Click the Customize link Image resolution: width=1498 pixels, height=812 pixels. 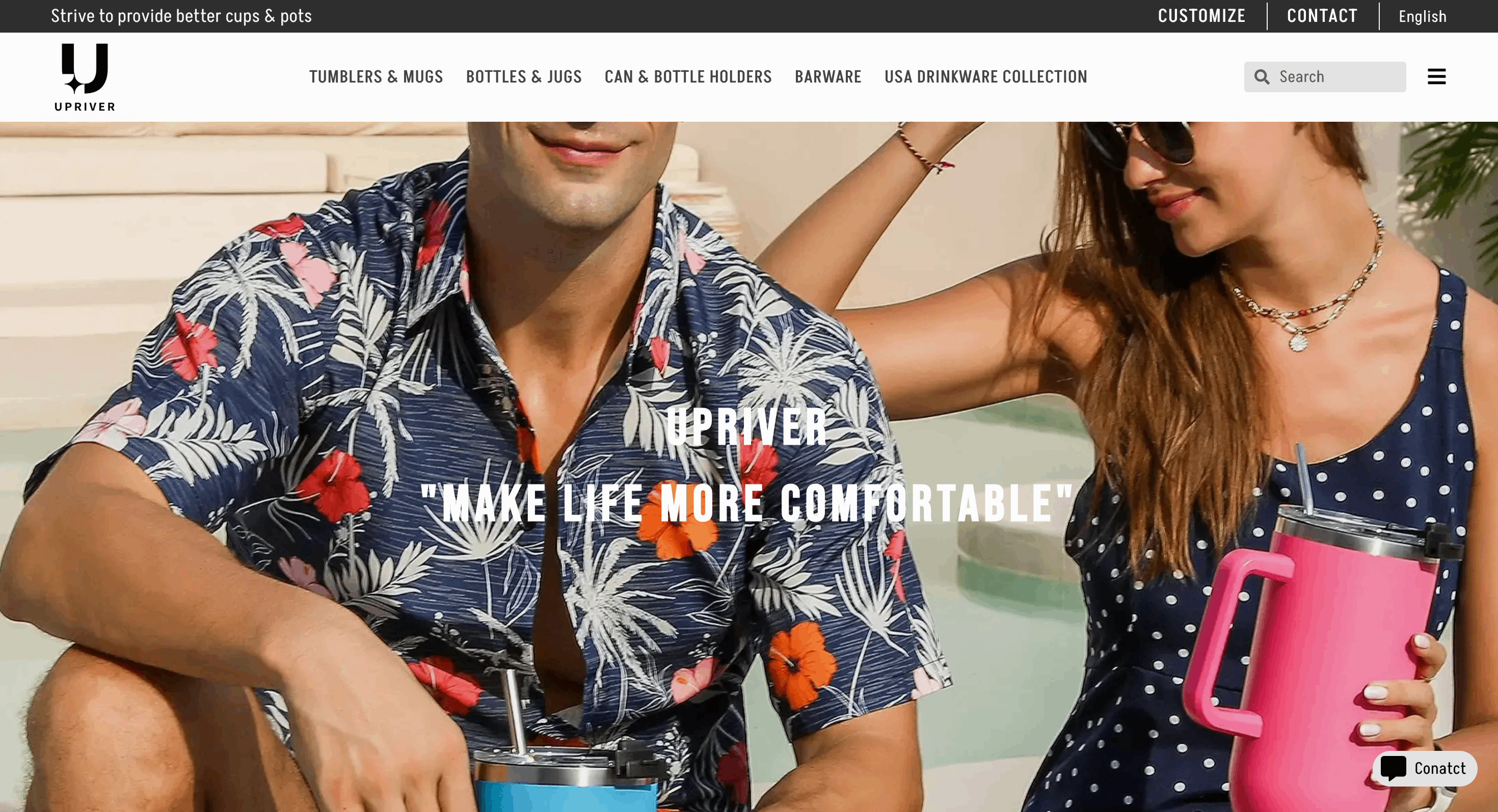point(1201,16)
